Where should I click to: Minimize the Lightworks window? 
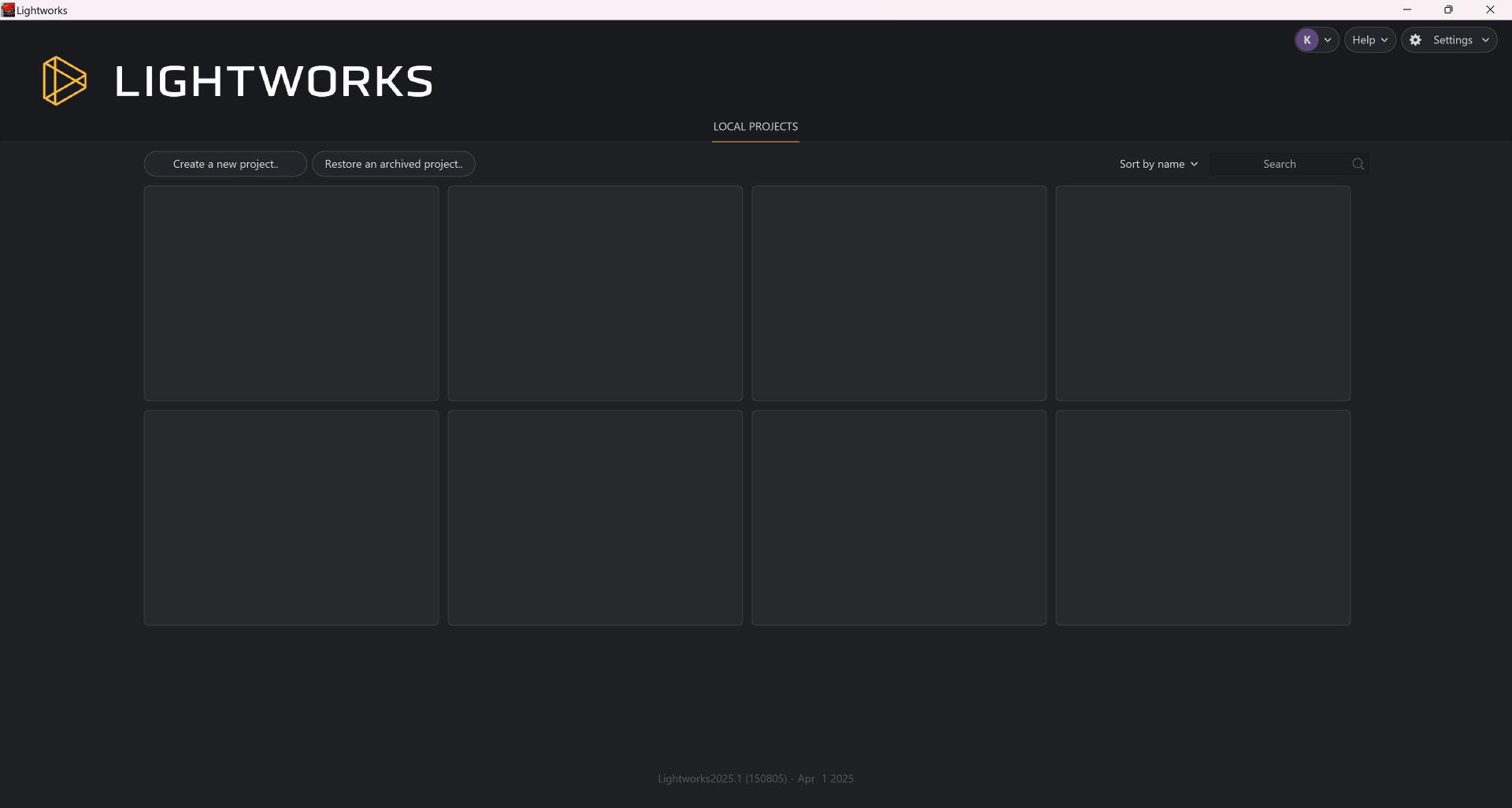pos(1406,9)
